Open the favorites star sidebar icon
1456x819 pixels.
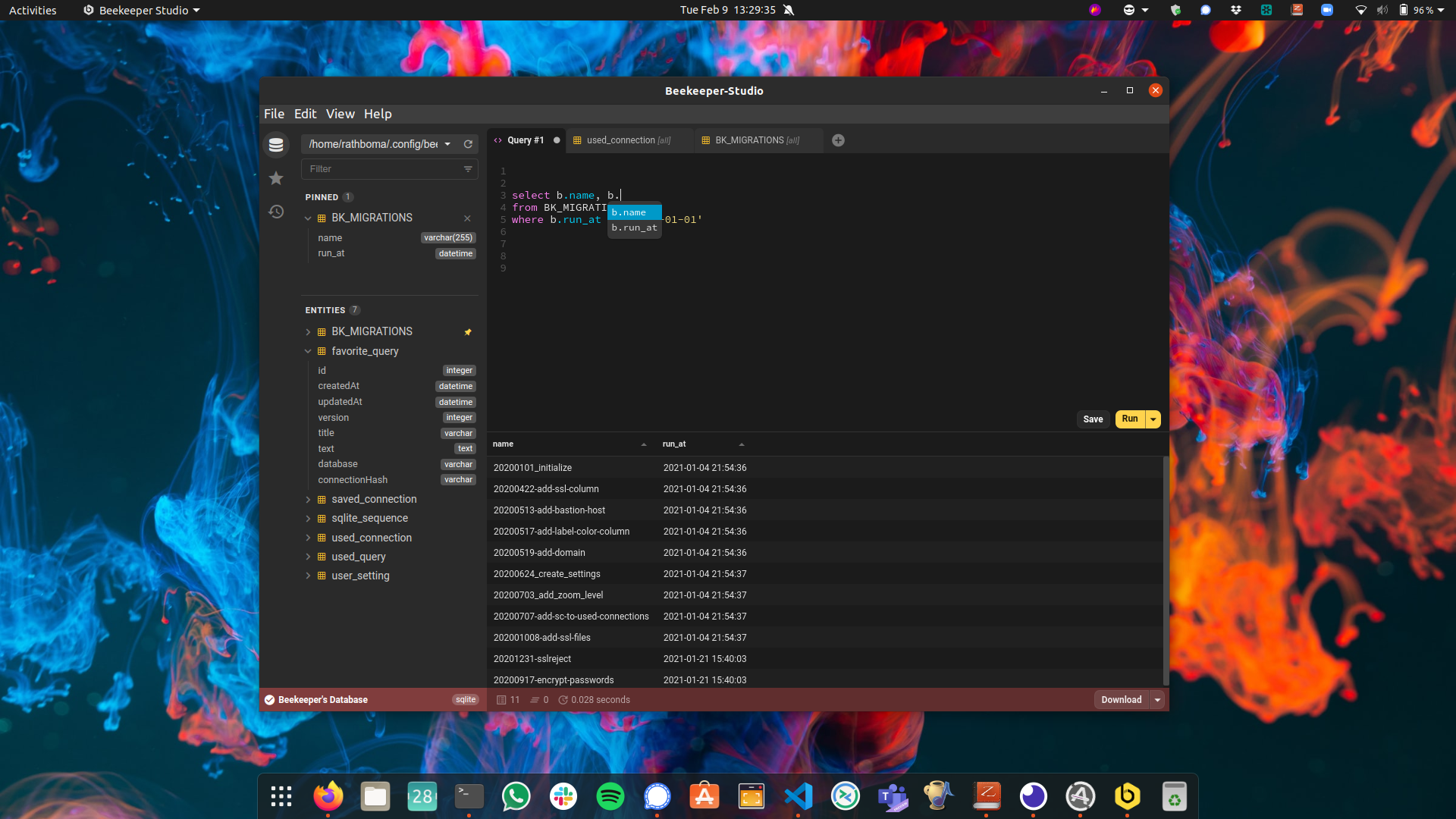tap(276, 178)
